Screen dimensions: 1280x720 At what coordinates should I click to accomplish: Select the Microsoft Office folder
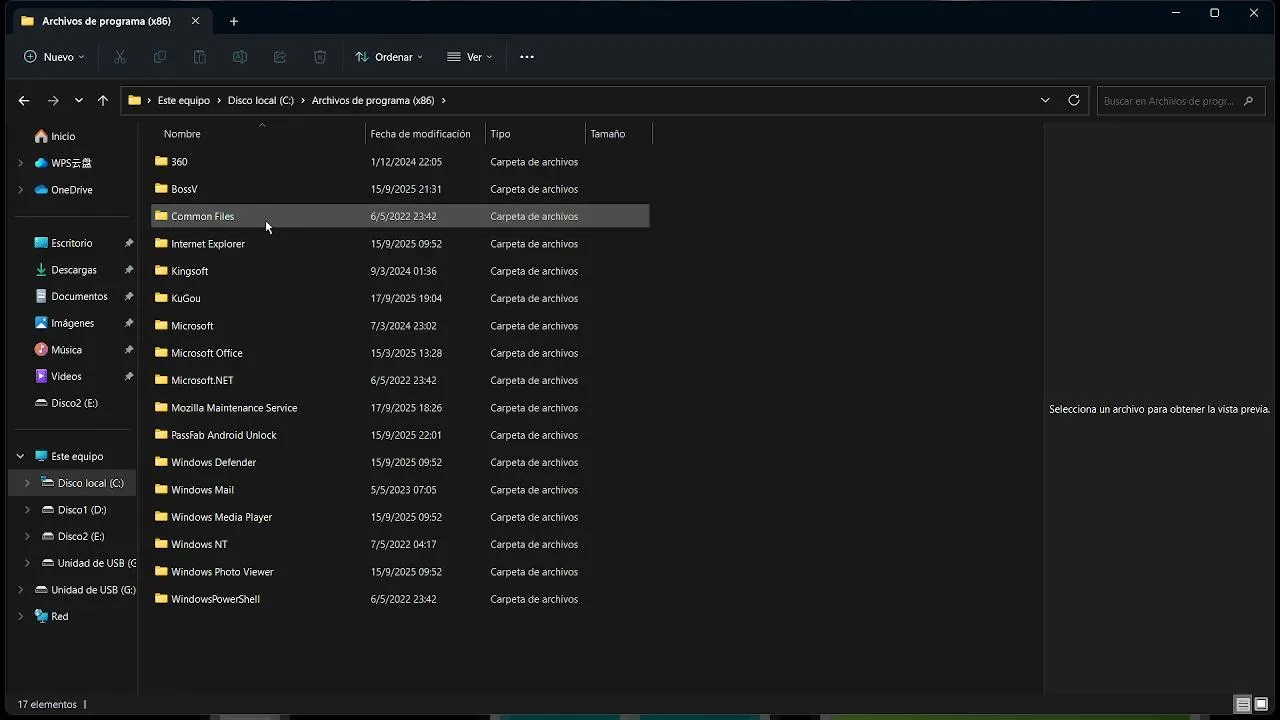400,353
